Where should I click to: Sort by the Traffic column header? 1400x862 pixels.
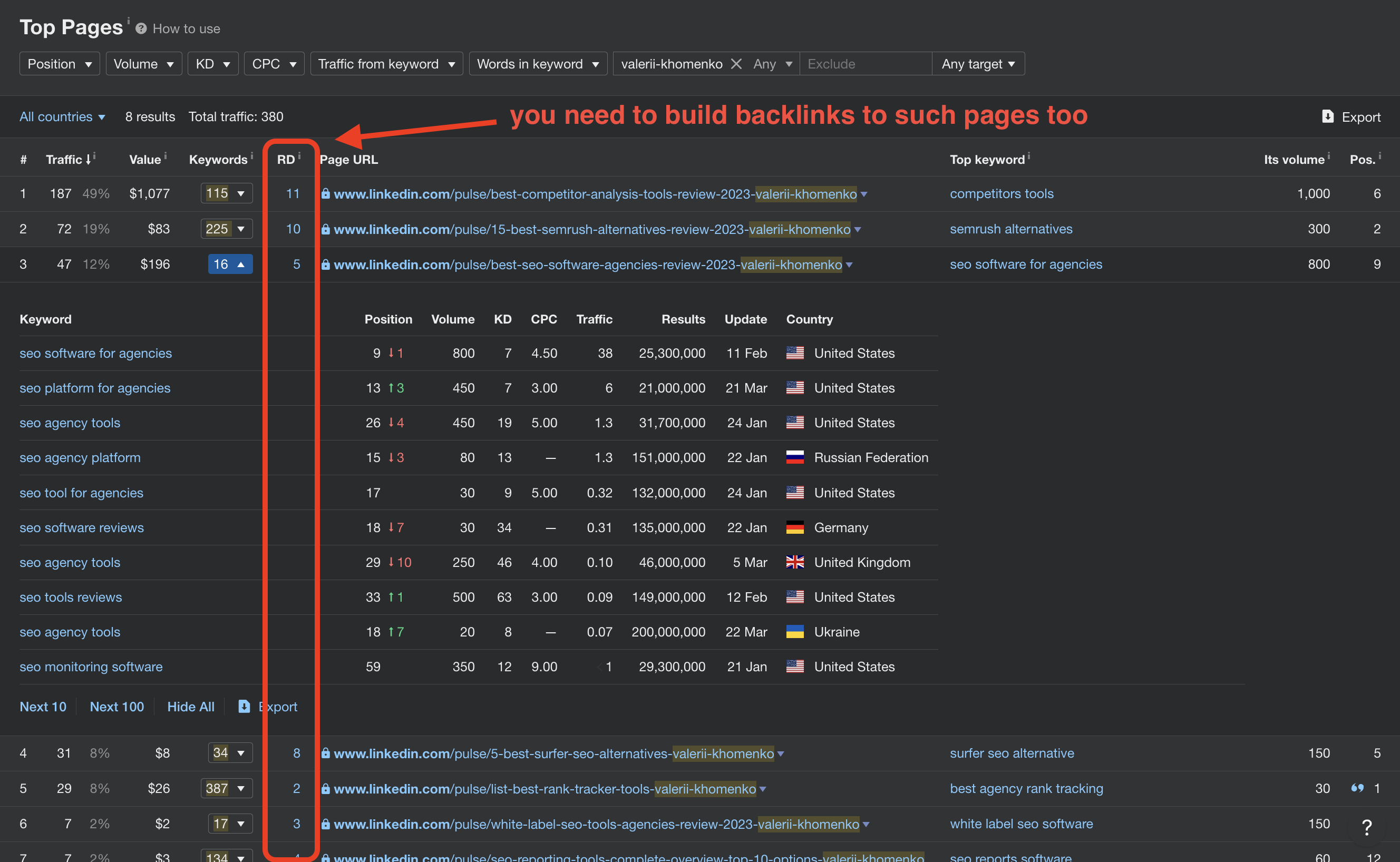pos(69,160)
